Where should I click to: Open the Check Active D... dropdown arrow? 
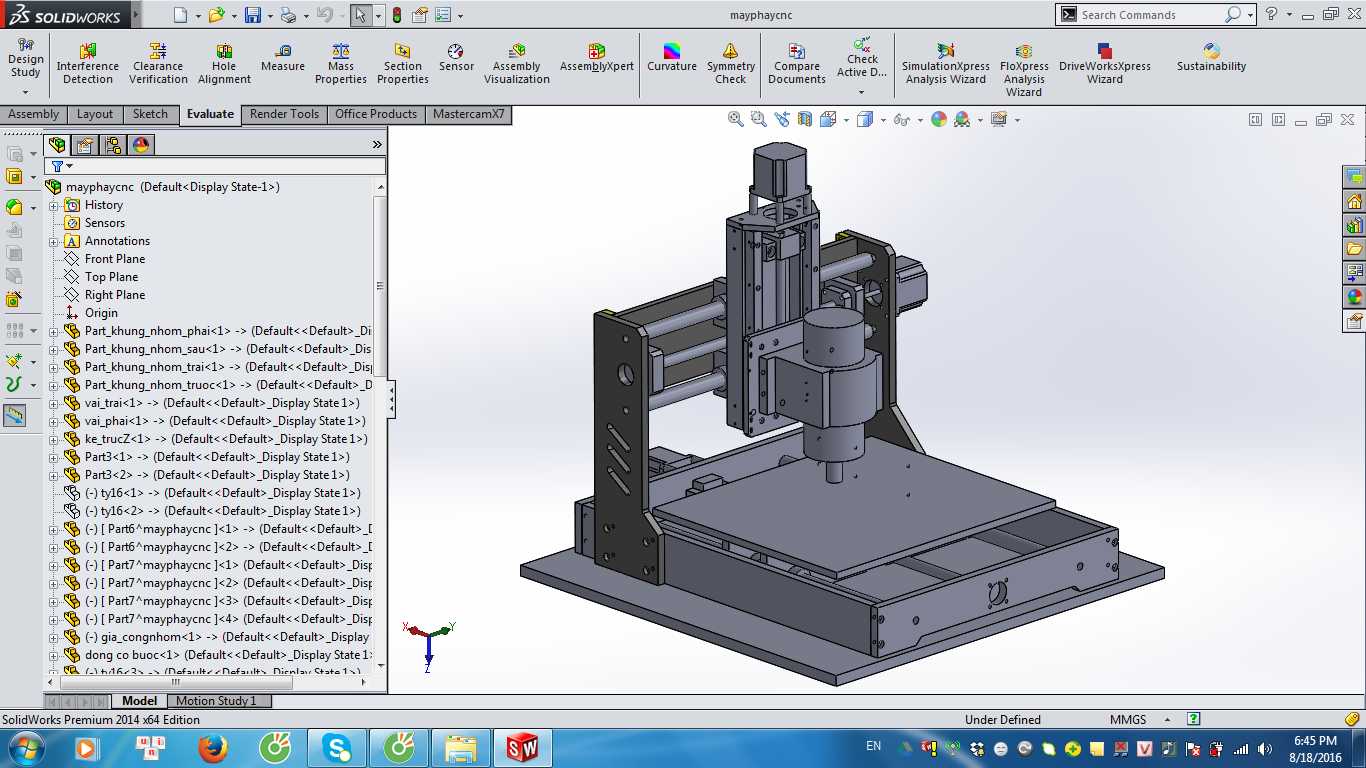[861, 92]
